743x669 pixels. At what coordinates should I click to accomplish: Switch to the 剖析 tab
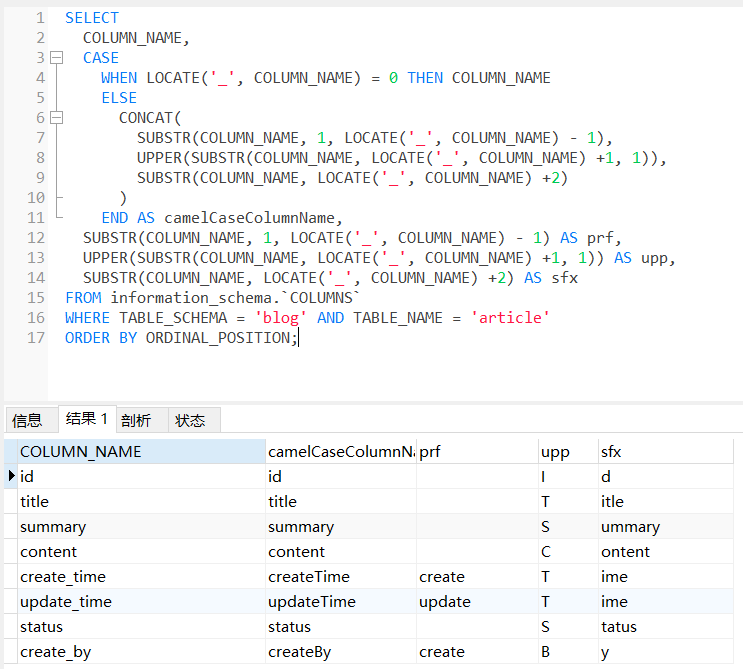[x=142, y=420]
